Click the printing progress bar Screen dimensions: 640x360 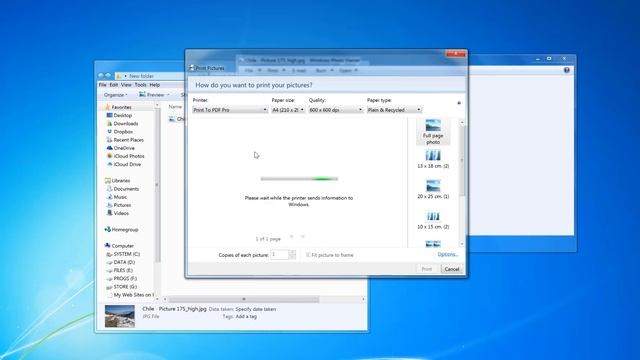[299, 179]
